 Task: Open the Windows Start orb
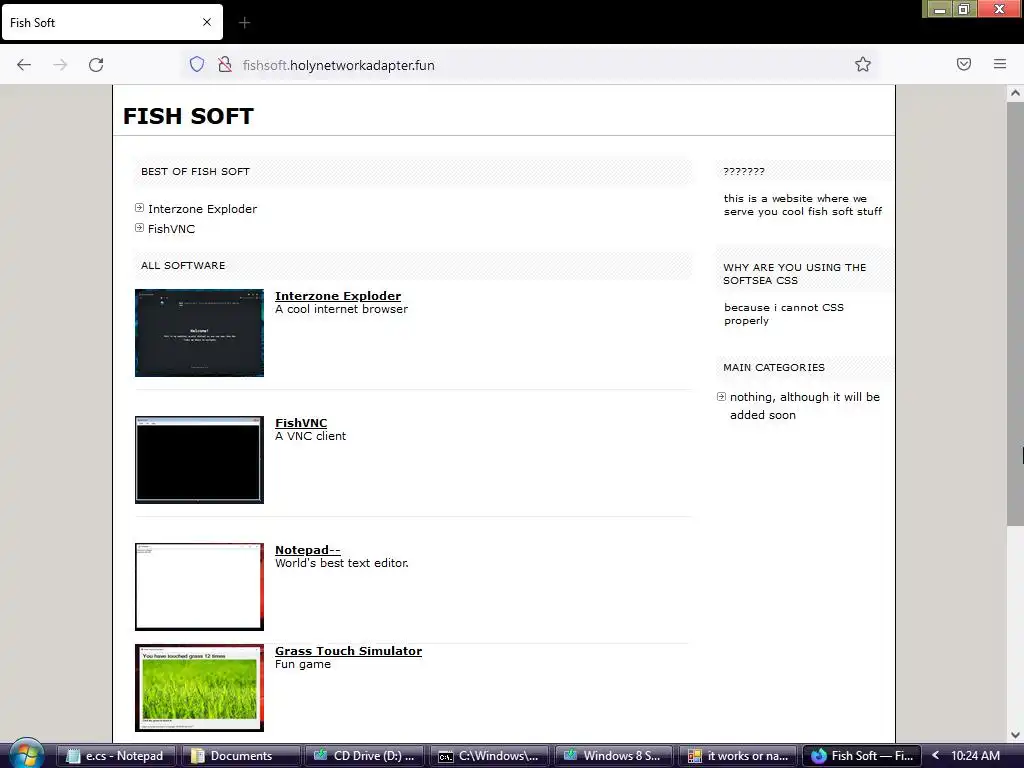[26, 755]
